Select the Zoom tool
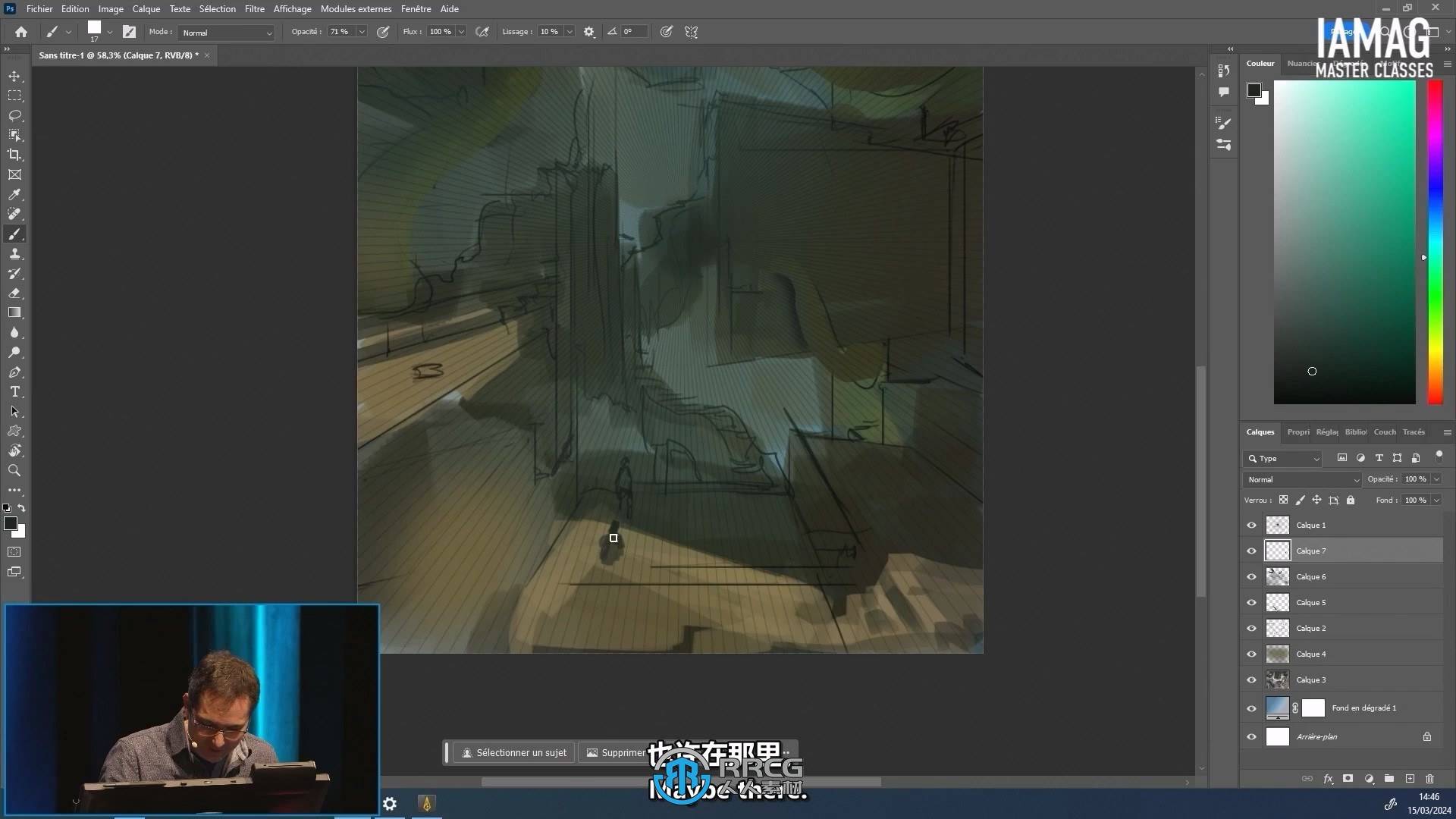 tap(14, 471)
